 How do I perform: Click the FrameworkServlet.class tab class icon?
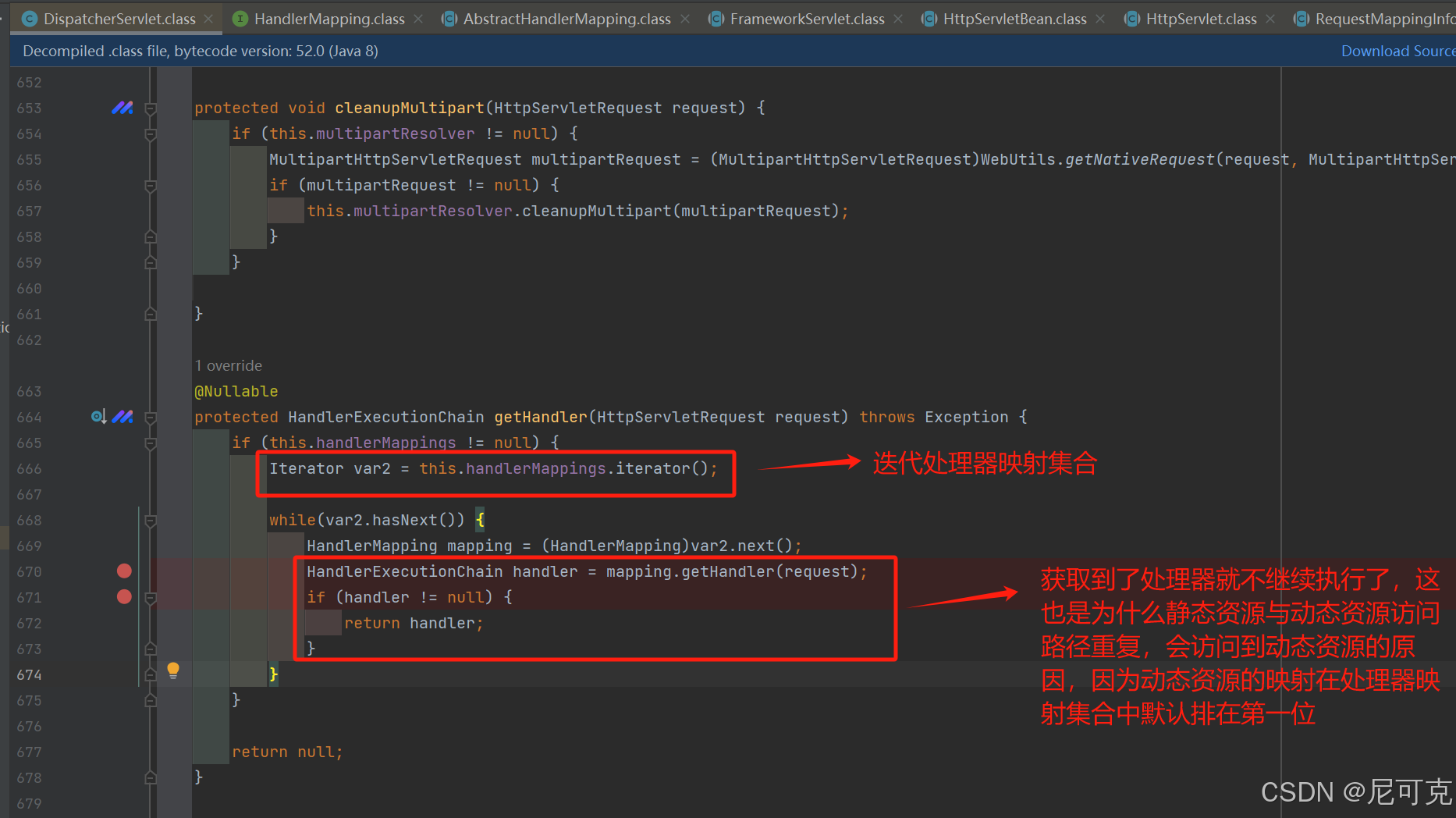[x=716, y=19]
